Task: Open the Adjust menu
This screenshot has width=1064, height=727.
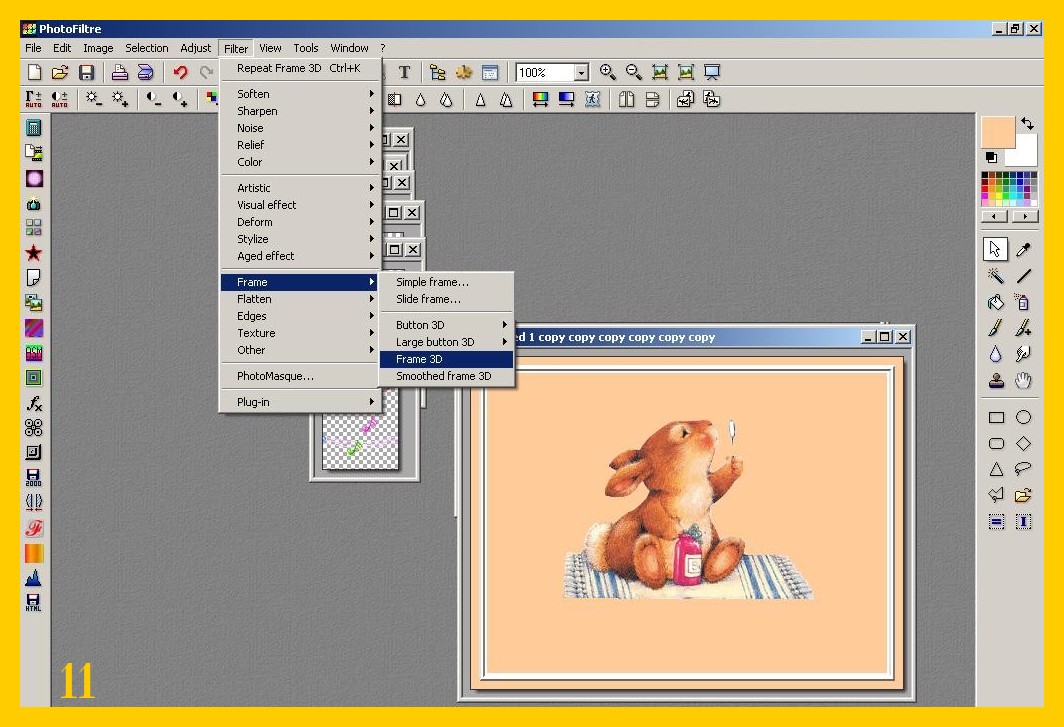Action: click(x=195, y=48)
